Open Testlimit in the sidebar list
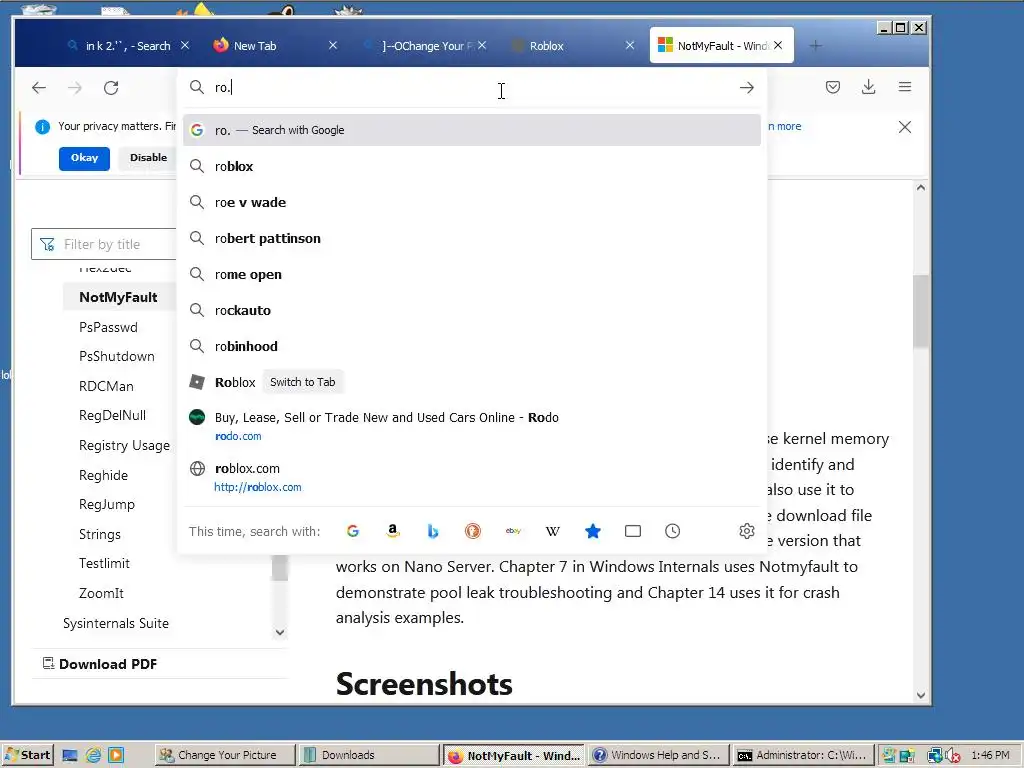1024x768 pixels. tap(104, 563)
